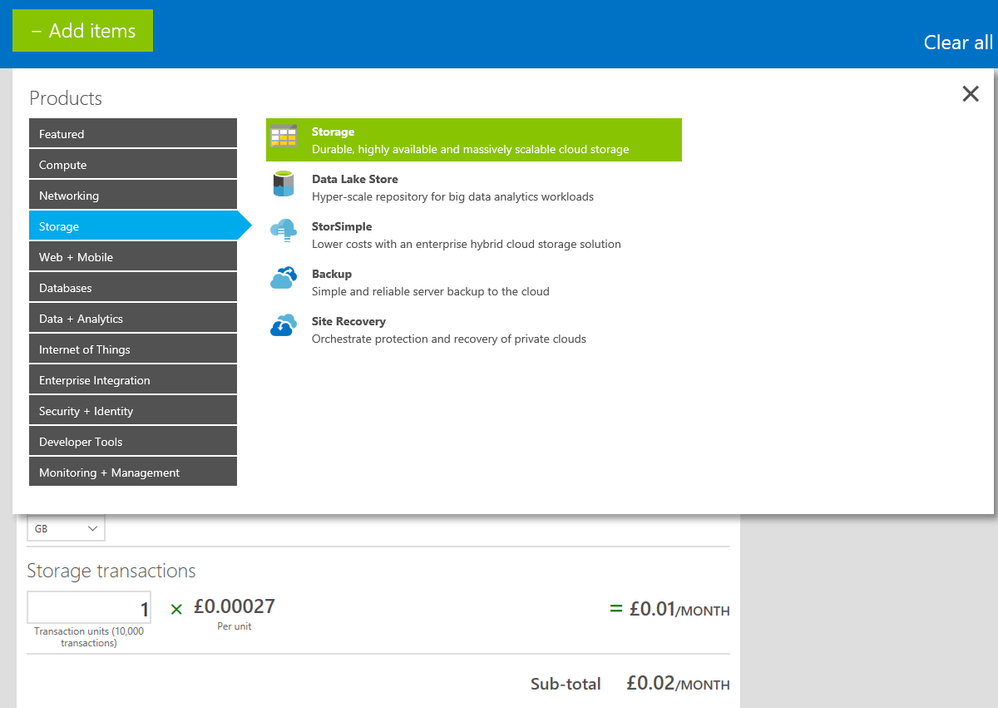Click the StorSimple cloud icon
This screenshot has width=998, height=708.
click(283, 231)
